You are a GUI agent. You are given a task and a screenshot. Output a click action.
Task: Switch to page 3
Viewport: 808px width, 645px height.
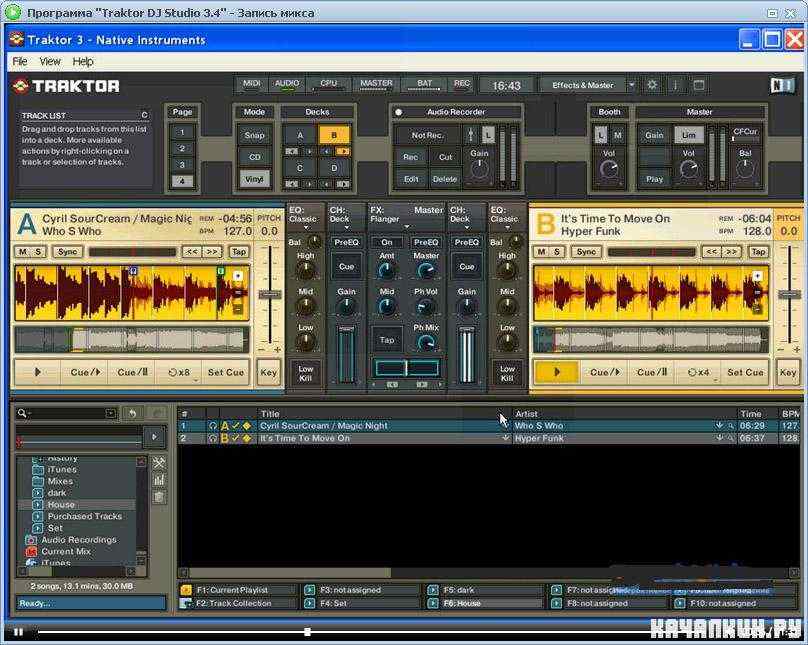pyautogui.click(x=182, y=165)
